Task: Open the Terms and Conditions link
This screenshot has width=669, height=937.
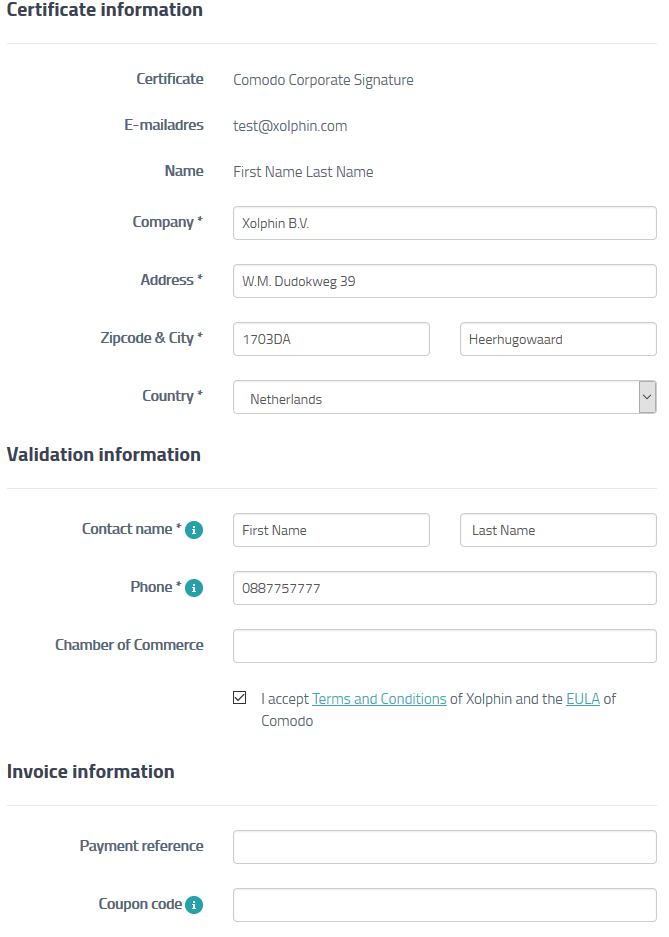Action: tap(378, 698)
